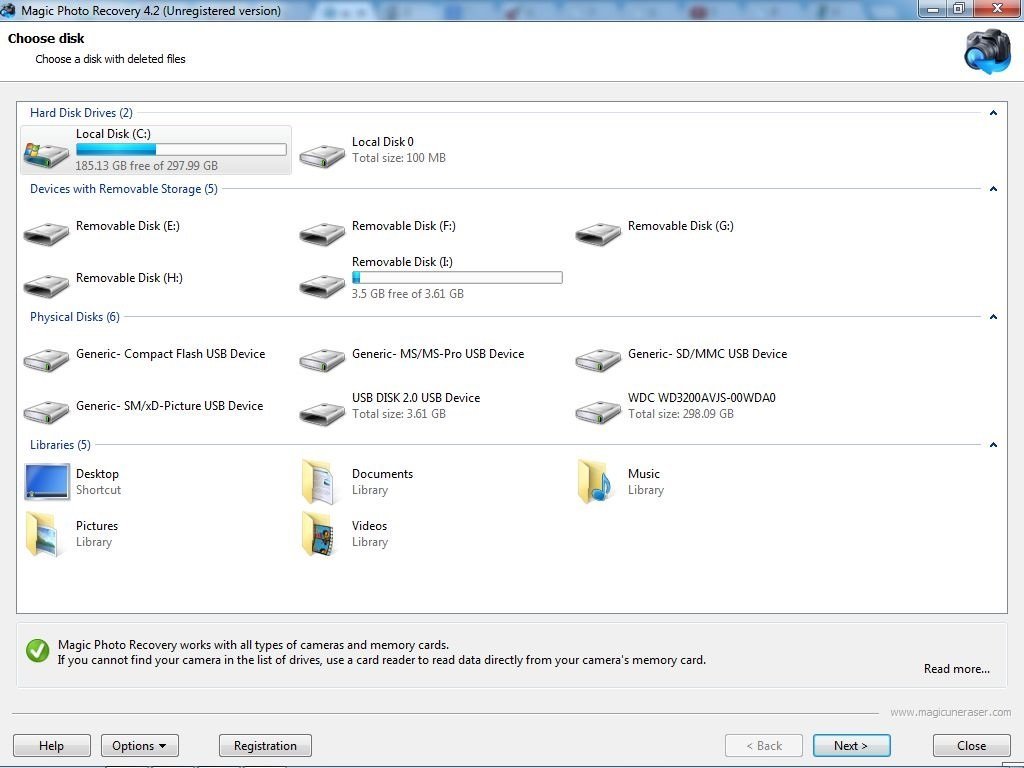Image resolution: width=1024 pixels, height=768 pixels.
Task: Click the Hard Disk Drives (2) header
Action: pos(82,113)
